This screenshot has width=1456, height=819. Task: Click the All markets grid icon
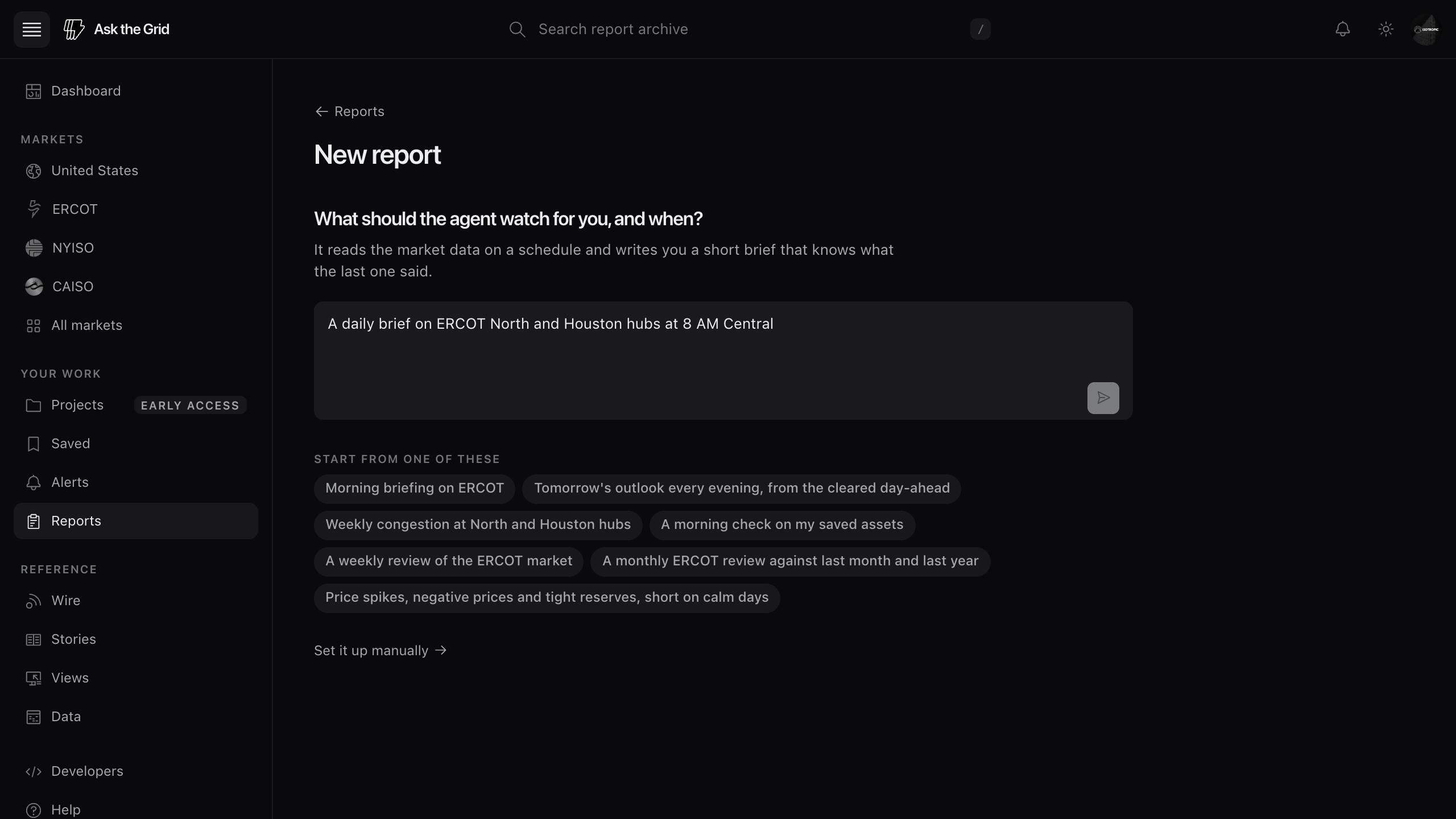(34, 325)
